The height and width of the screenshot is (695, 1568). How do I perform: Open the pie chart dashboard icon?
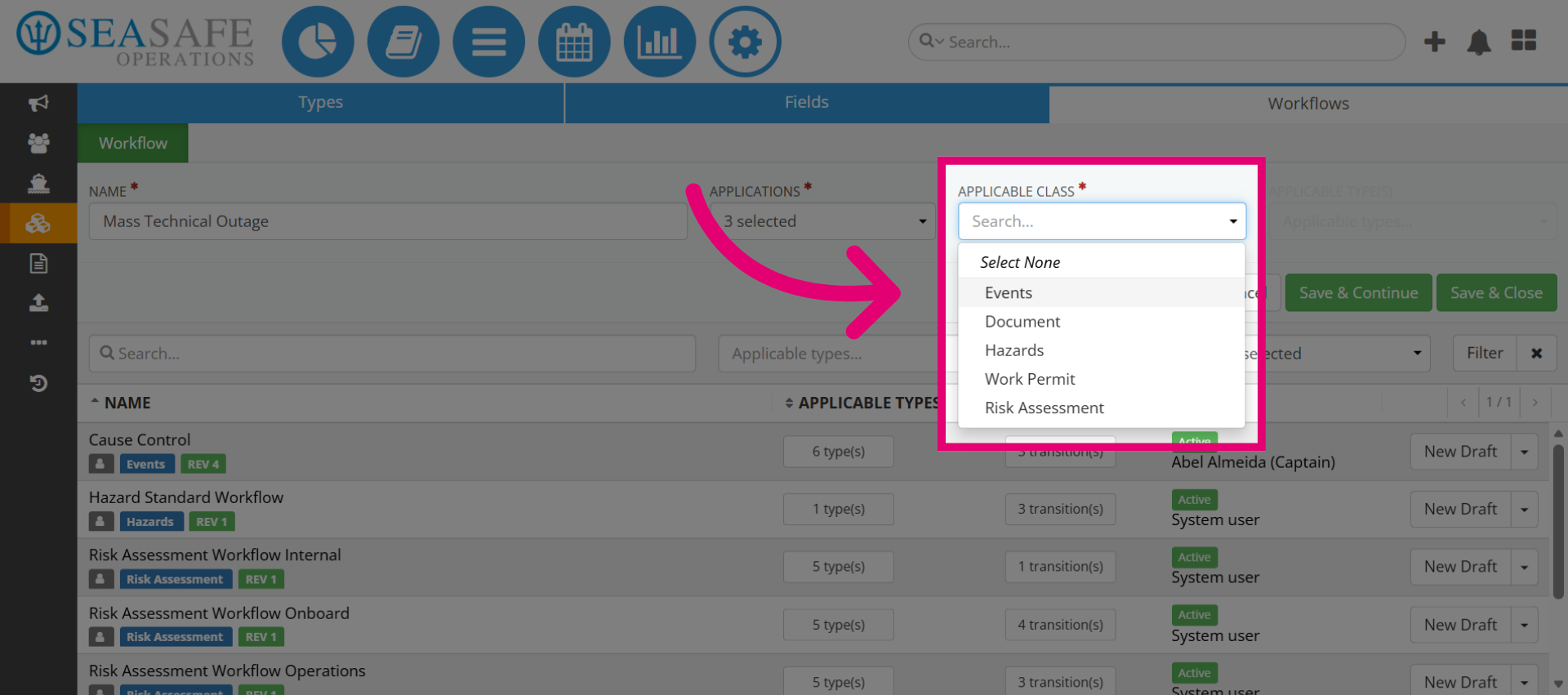pyautogui.click(x=318, y=42)
